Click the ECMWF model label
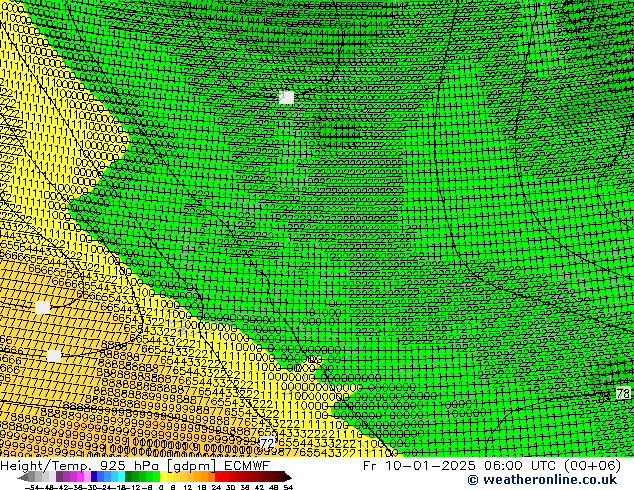Image resolution: width=634 pixels, height=490 pixels. (247, 466)
